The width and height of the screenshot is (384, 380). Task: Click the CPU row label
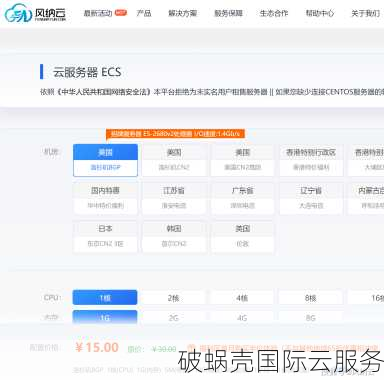52,297
